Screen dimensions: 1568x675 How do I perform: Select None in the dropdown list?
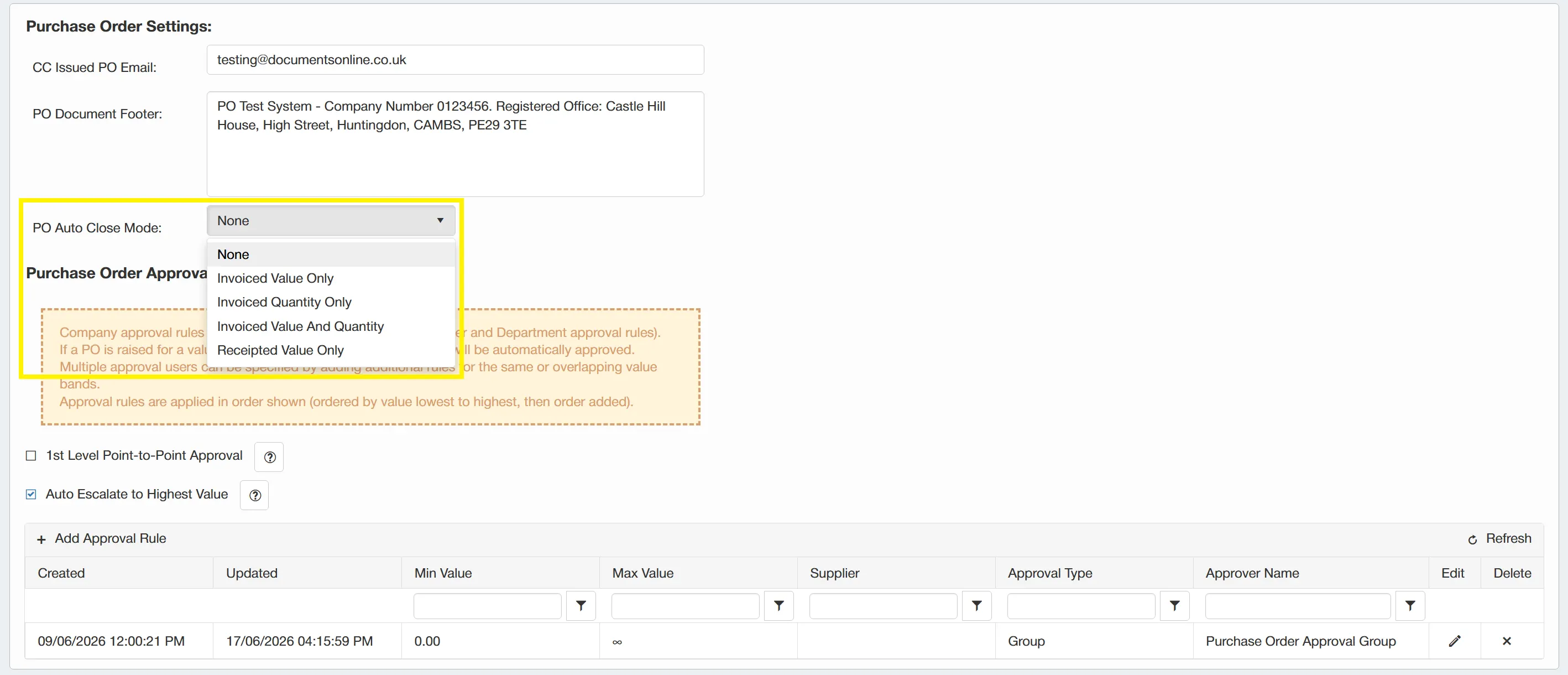point(331,255)
